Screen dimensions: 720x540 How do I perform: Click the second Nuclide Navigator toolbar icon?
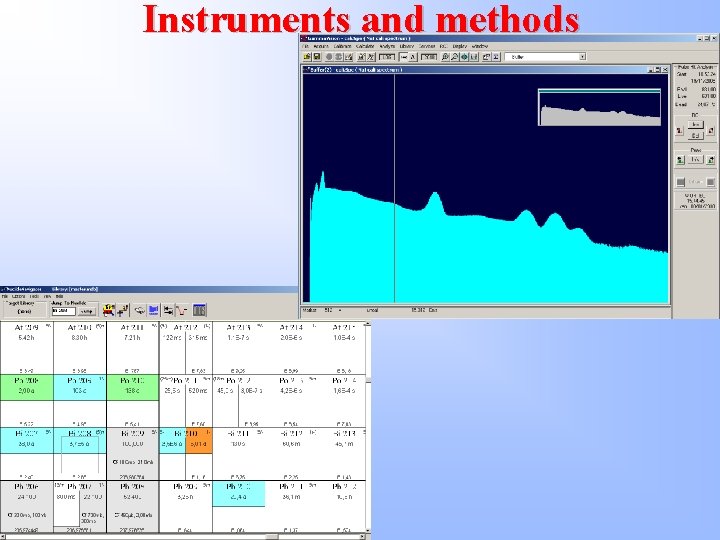[123, 310]
